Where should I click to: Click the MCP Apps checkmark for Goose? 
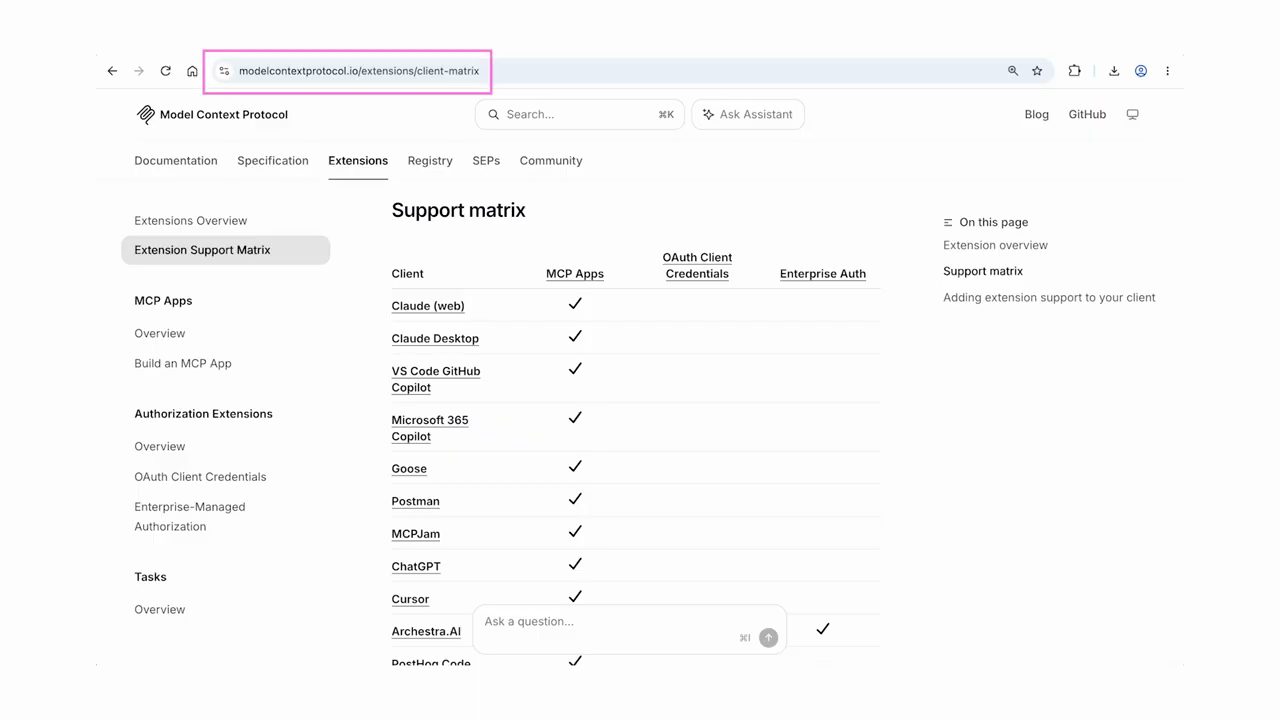575,466
